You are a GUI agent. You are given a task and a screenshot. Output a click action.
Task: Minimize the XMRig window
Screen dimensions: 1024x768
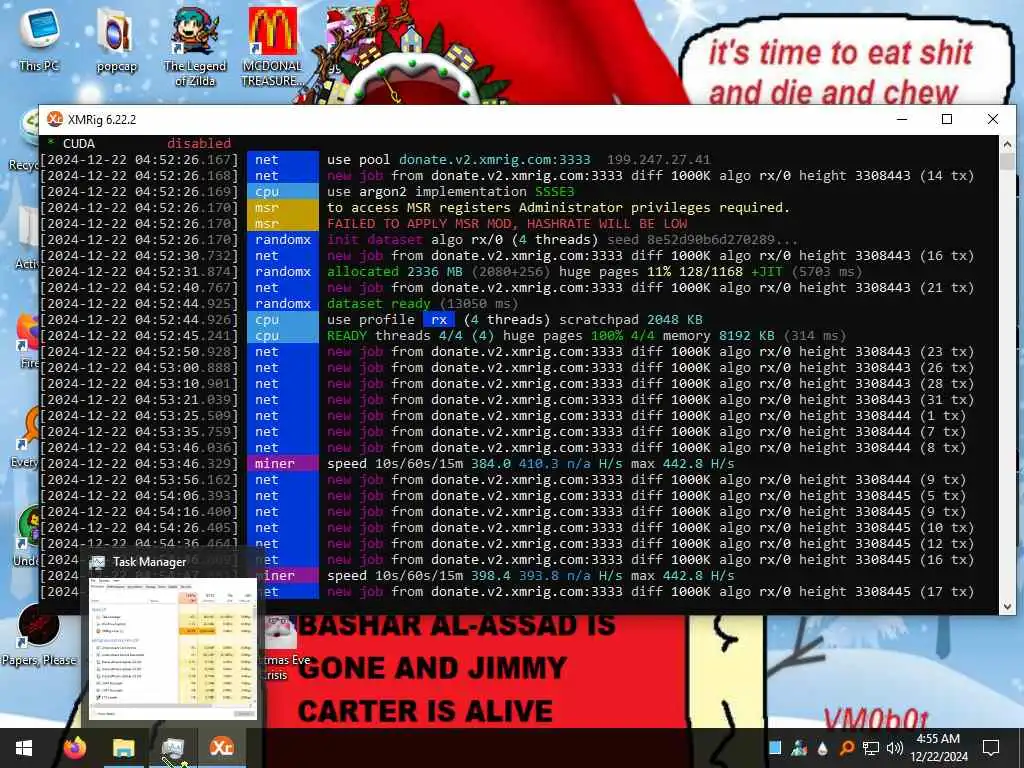(x=902, y=120)
